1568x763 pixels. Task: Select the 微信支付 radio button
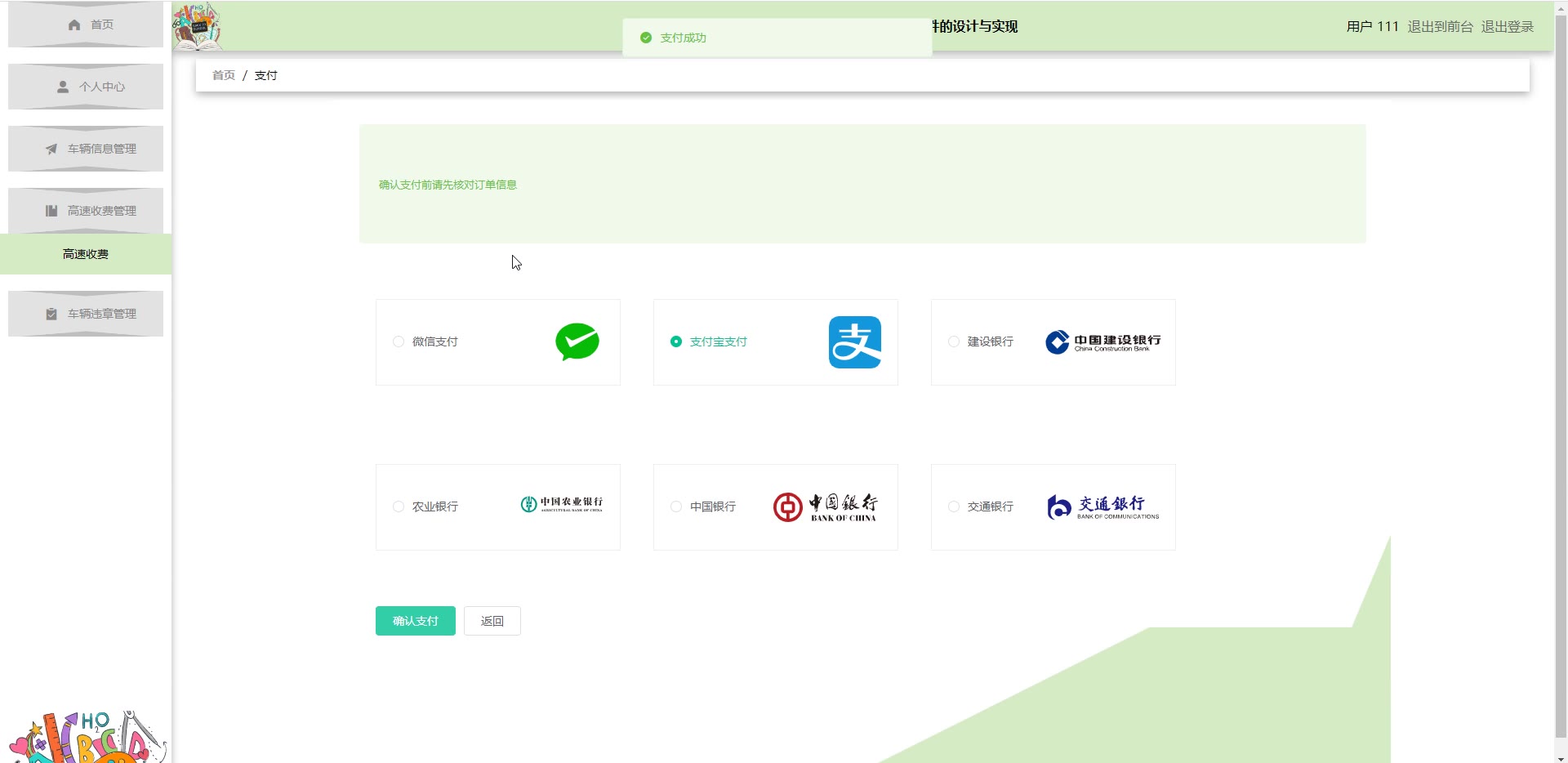point(399,341)
